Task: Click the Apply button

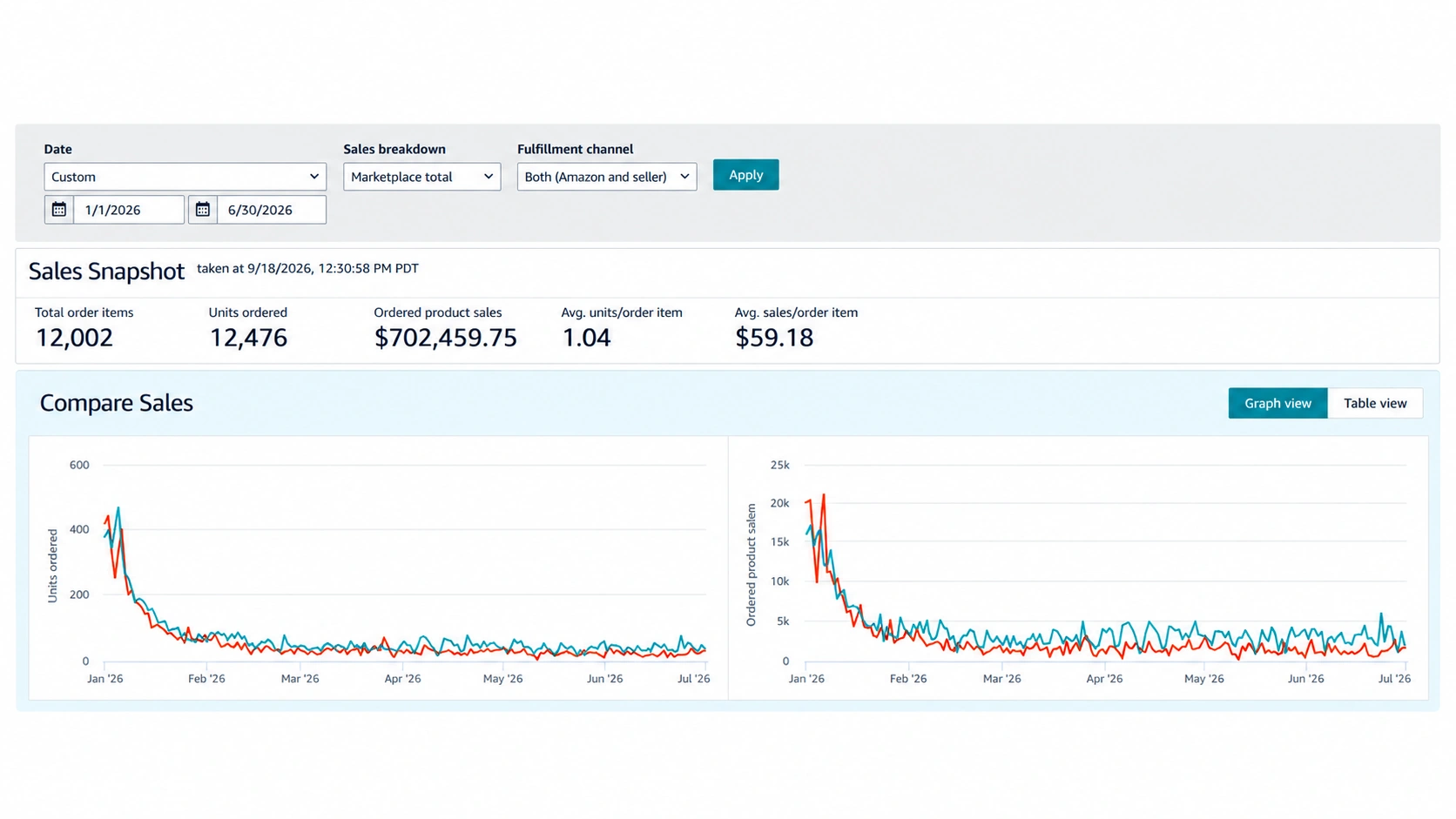Action: click(x=746, y=175)
